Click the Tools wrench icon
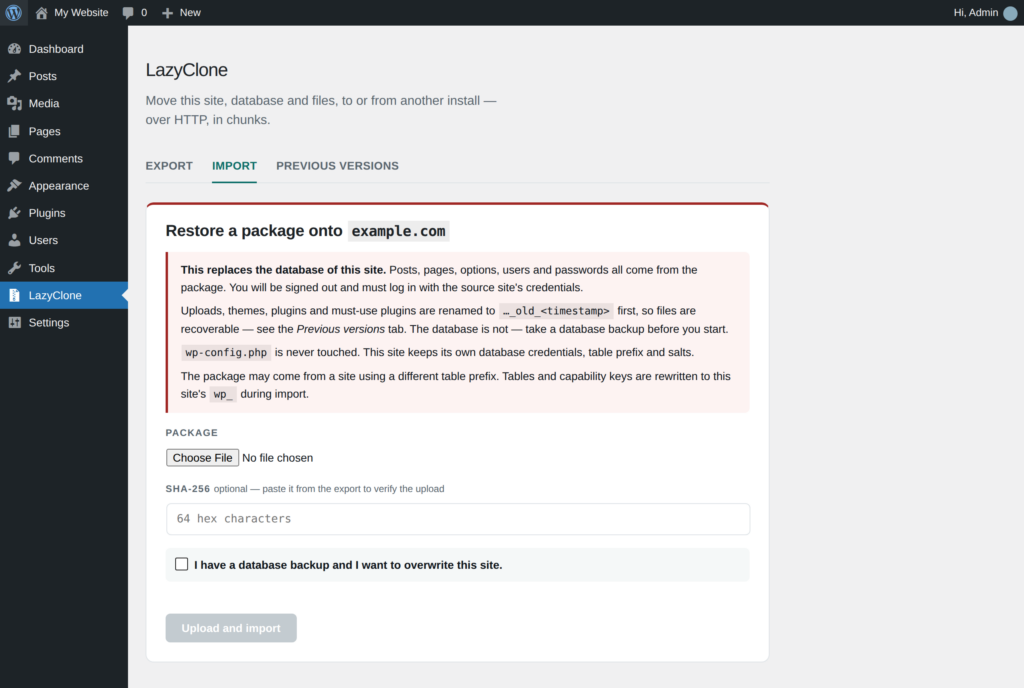 pos(14,268)
